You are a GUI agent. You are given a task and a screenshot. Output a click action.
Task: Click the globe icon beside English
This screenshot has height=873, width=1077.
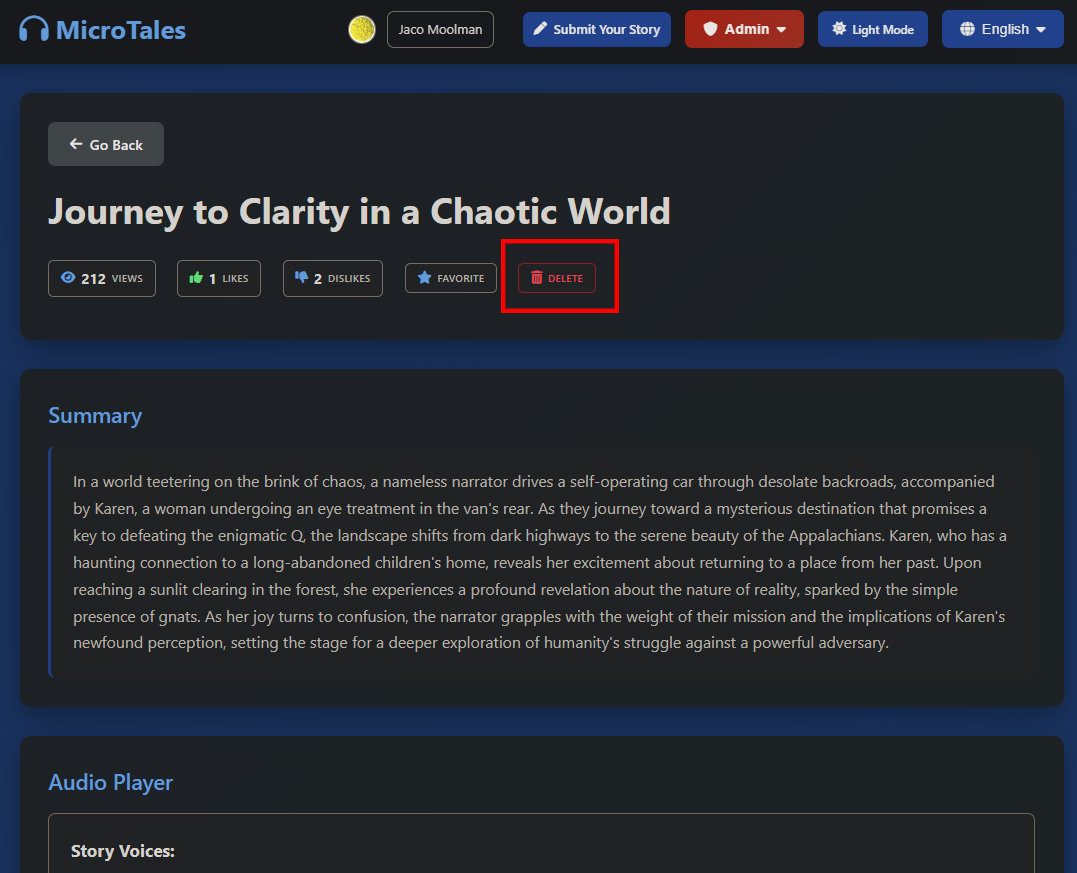967,29
